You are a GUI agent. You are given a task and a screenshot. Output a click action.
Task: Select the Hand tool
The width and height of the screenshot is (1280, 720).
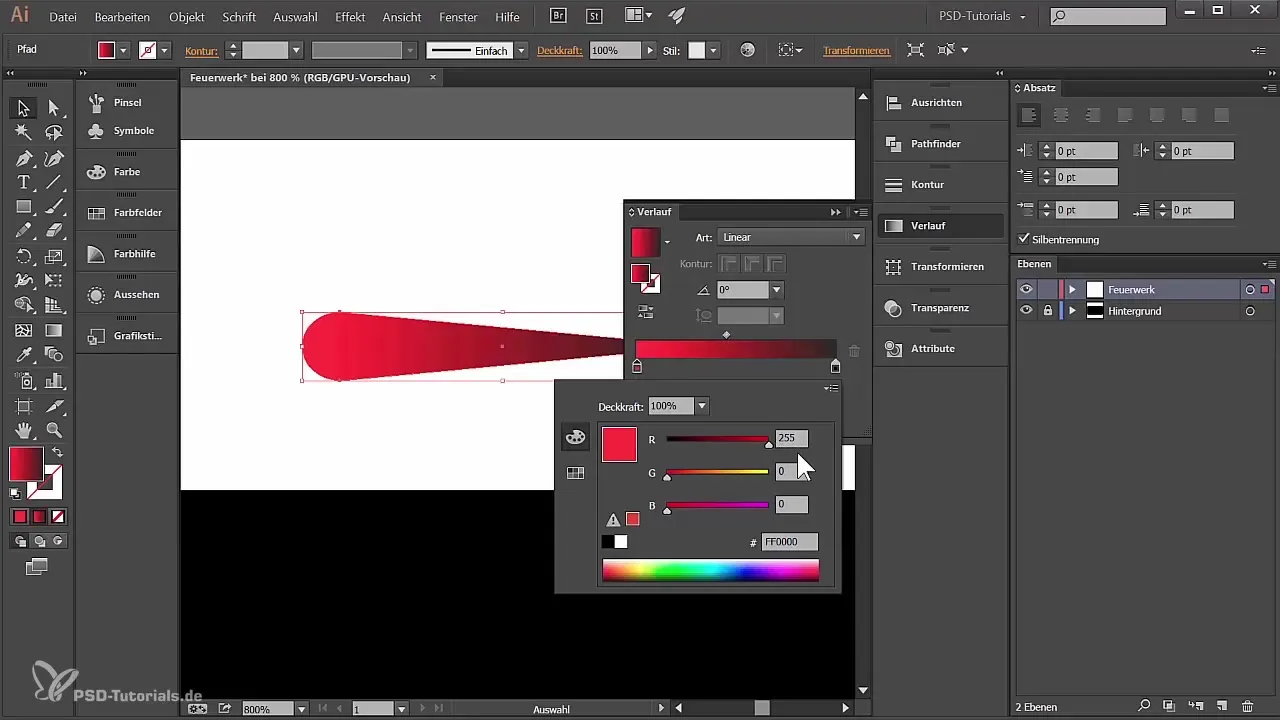24,430
